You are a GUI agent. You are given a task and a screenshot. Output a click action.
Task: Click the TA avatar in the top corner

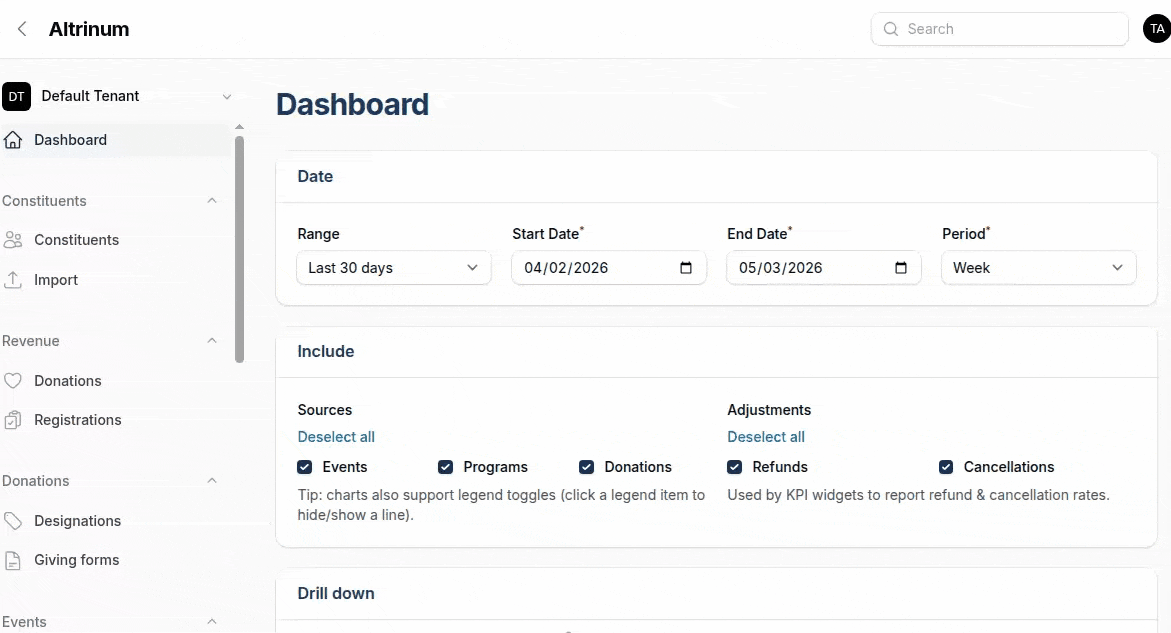click(x=1158, y=28)
